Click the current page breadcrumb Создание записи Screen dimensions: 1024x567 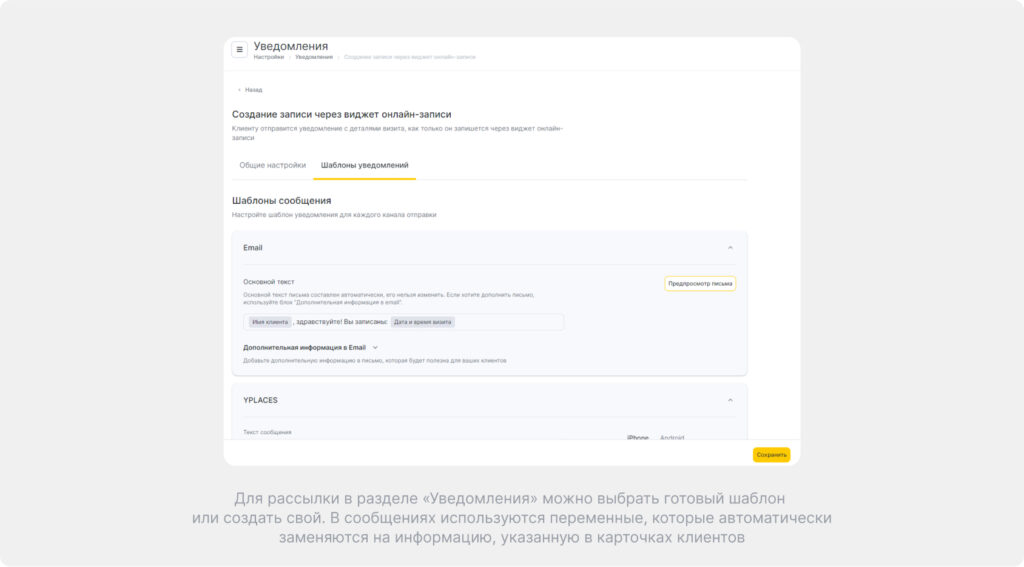coord(409,57)
